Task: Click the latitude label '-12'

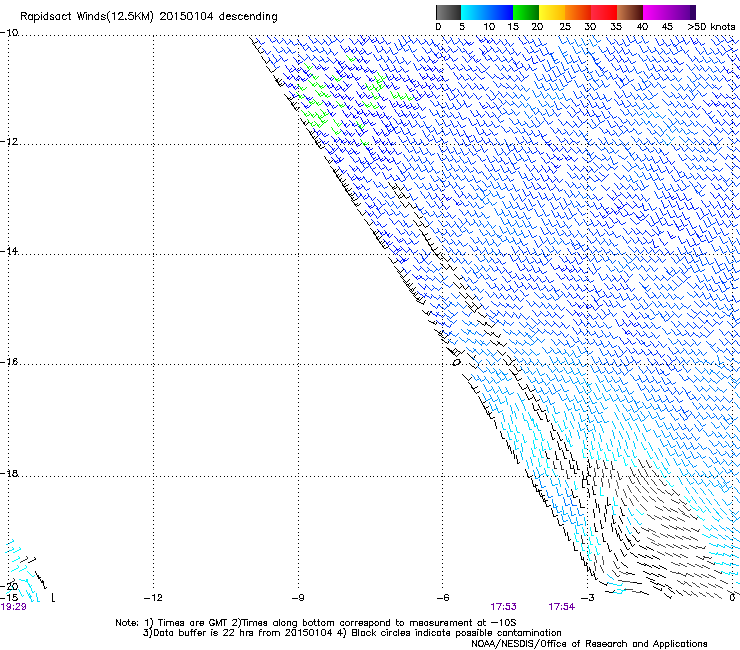Action: point(9,142)
